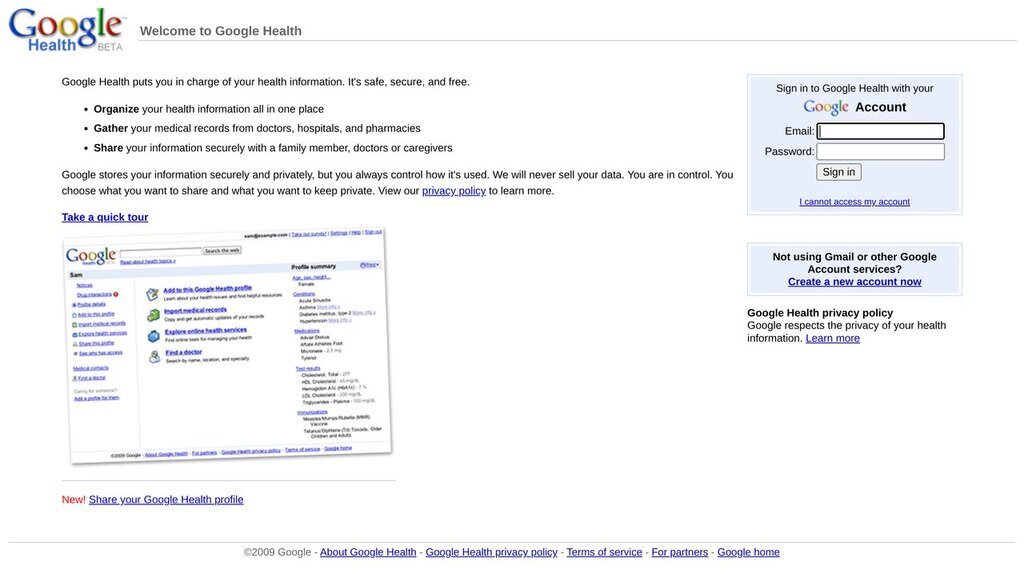This screenshot has width=1024, height=574.
Task: Click 'Create a new account now'
Action: pos(854,282)
